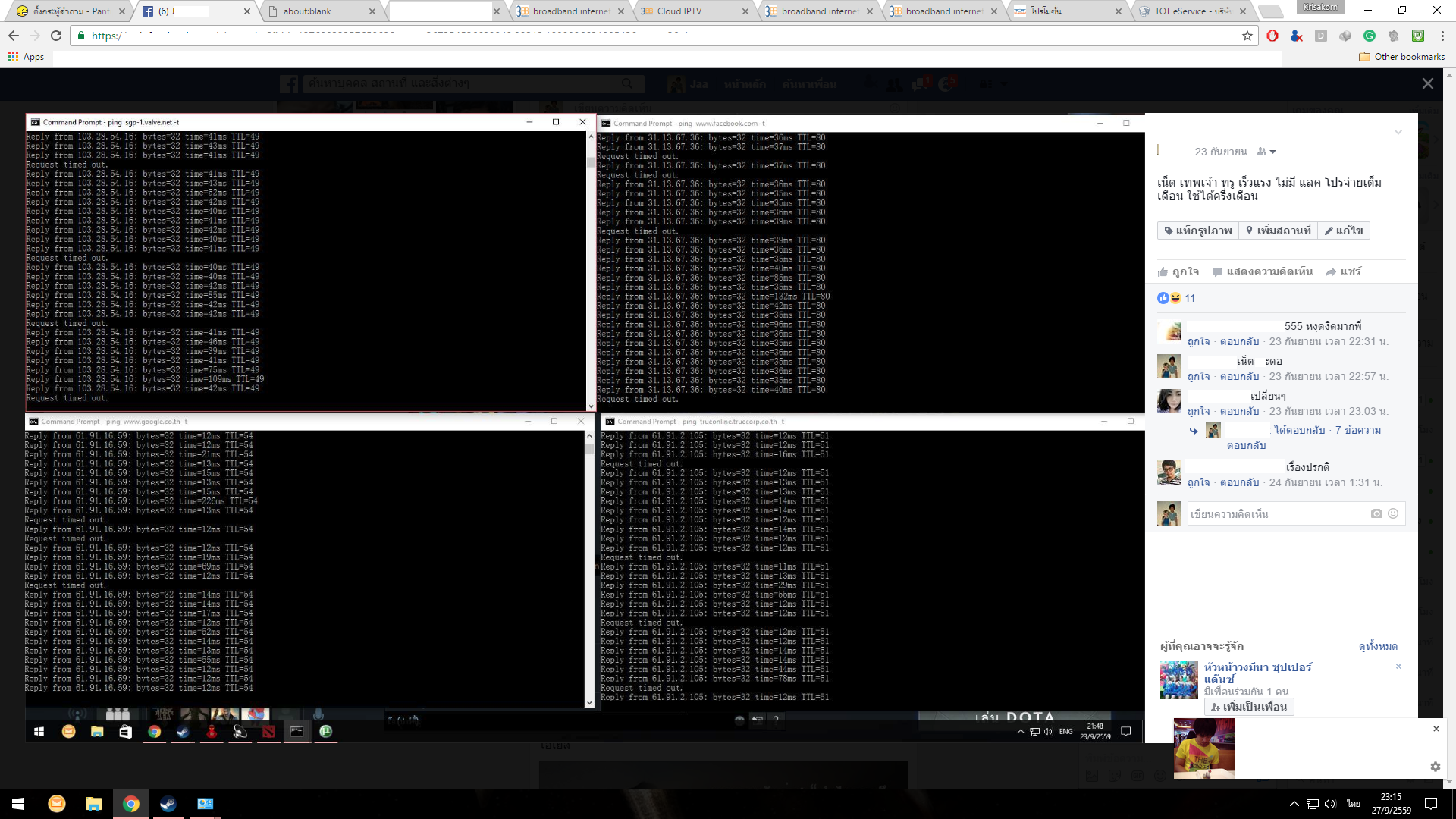Image resolution: width=1456 pixels, height=819 pixels.
Task: Open the Chrome three-dot menu
Action: (x=1442, y=36)
